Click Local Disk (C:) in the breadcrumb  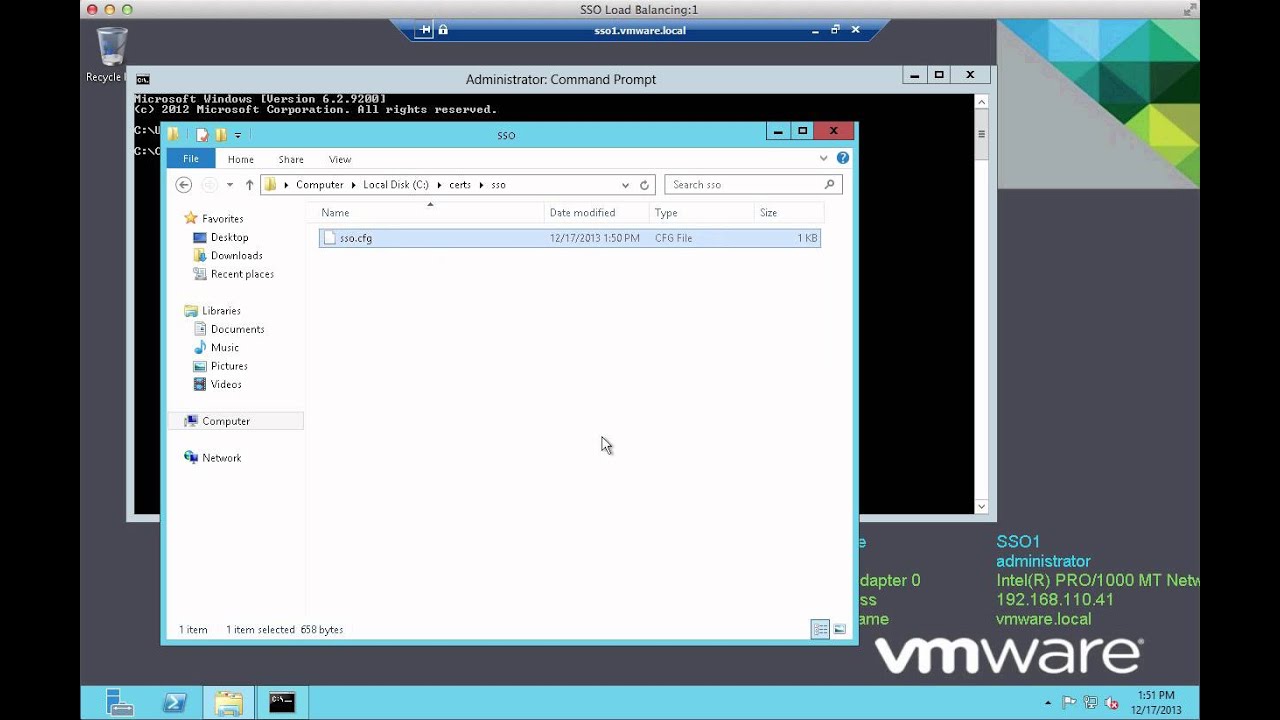click(x=395, y=185)
